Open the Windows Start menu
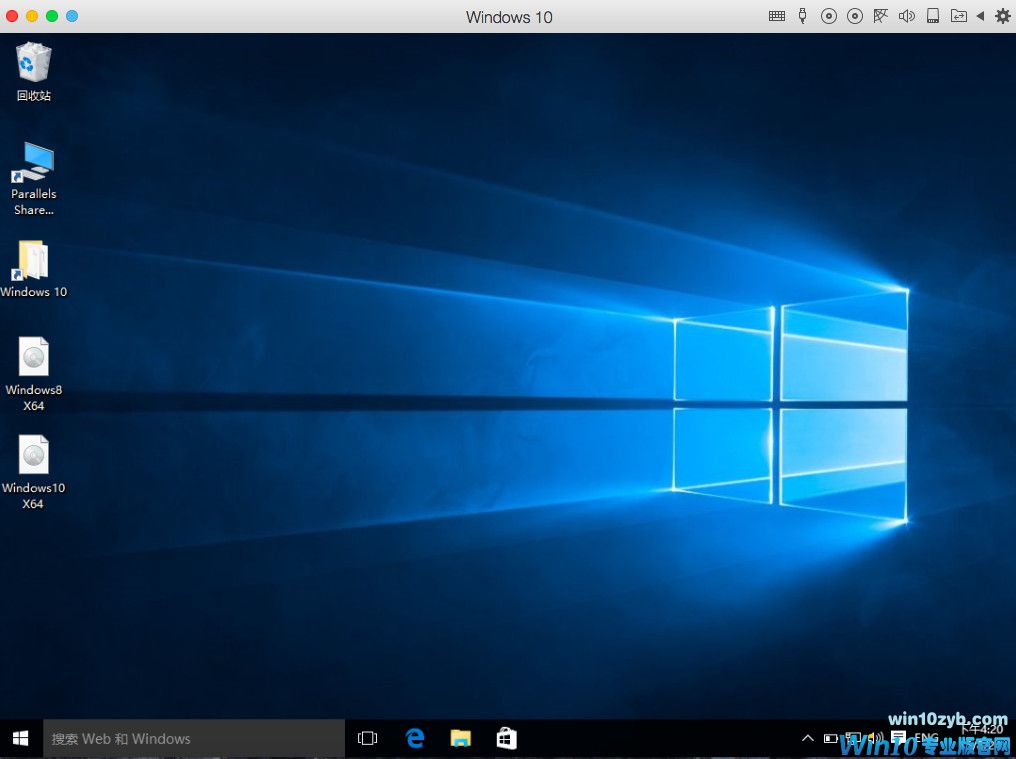The width and height of the screenshot is (1016, 759). click(x=20, y=739)
